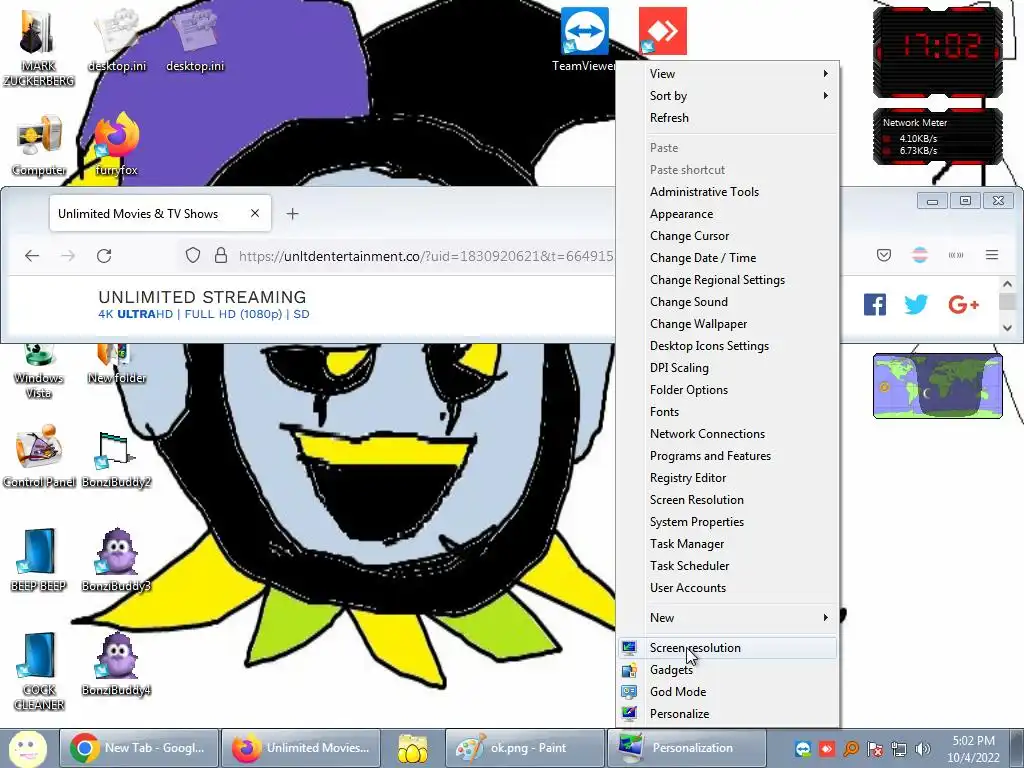
Task: Choose Change Regional Settings entry
Action: pyautogui.click(x=728, y=280)
